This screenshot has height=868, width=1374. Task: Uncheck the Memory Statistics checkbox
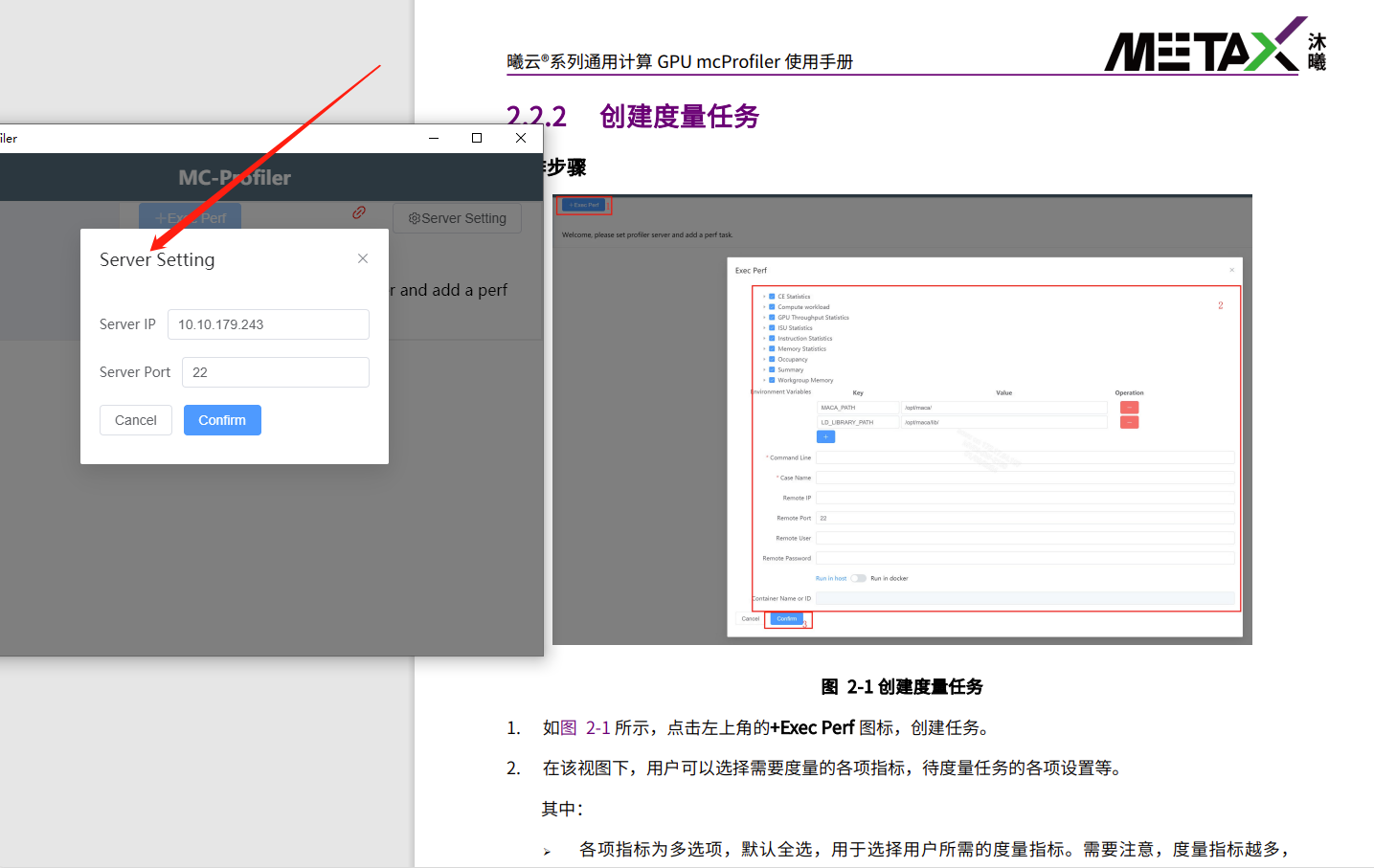click(x=772, y=348)
